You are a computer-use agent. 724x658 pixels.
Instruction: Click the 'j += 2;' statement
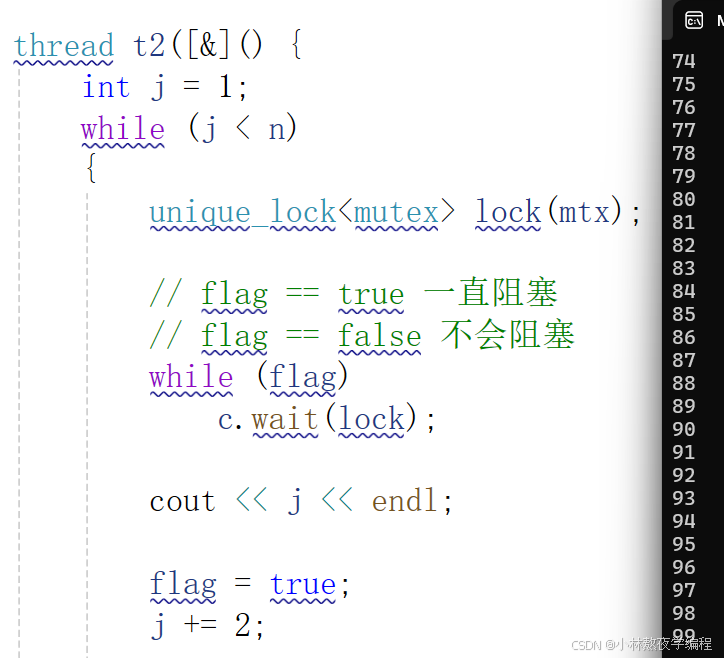click(x=207, y=626)
